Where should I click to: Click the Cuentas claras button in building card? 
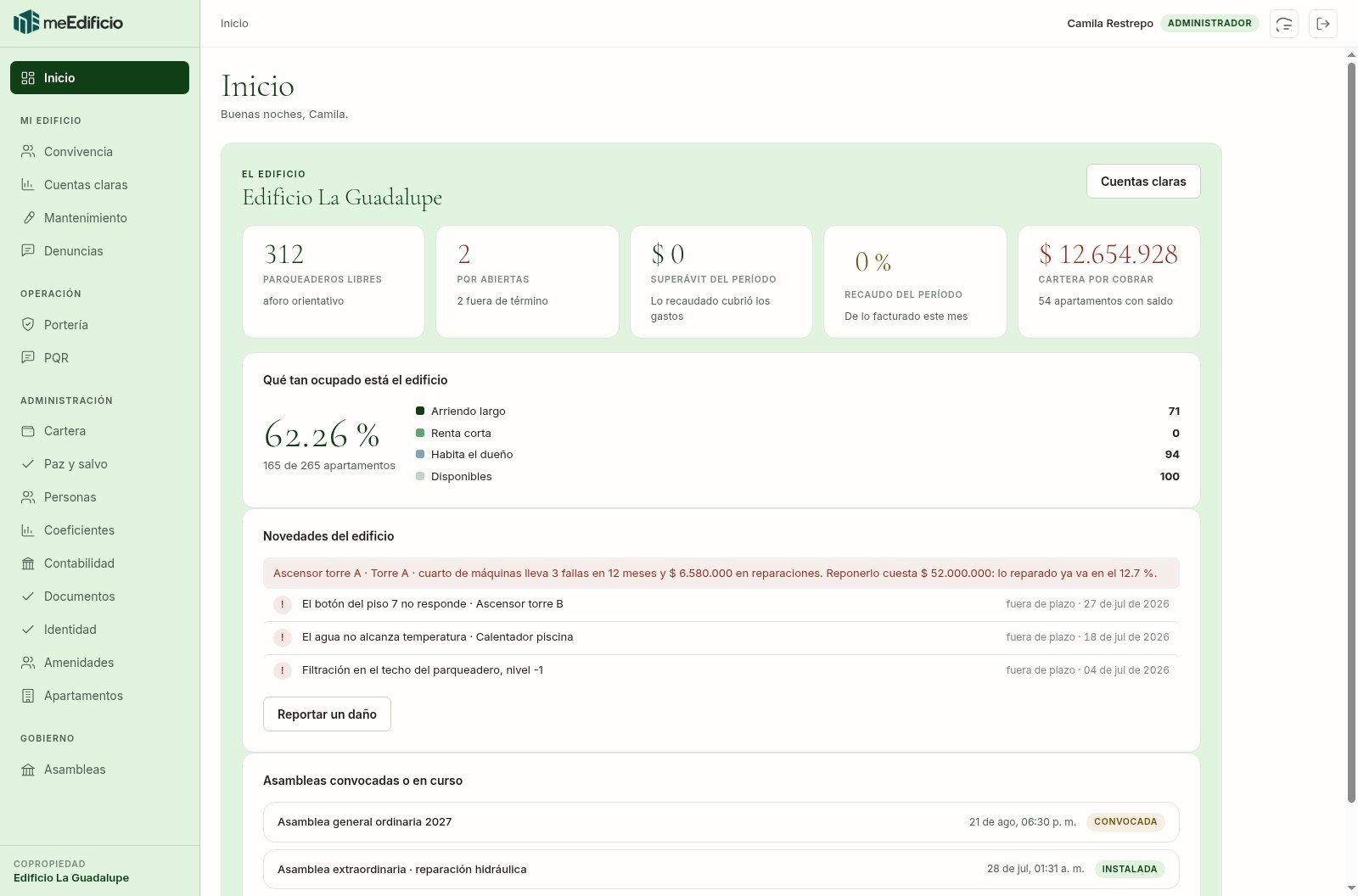coord(1143,182)
